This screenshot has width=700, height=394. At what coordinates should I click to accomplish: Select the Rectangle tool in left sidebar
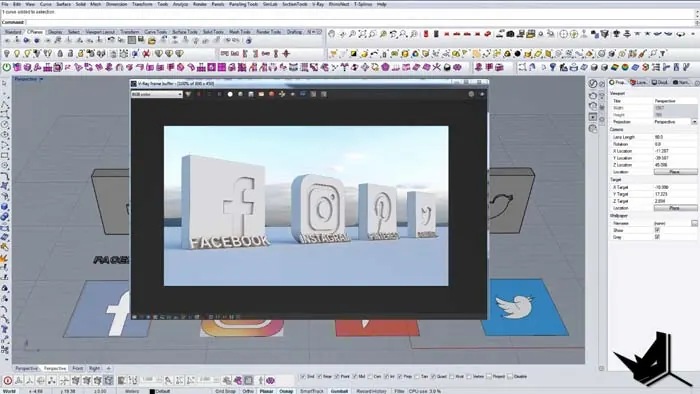[4, 155]
